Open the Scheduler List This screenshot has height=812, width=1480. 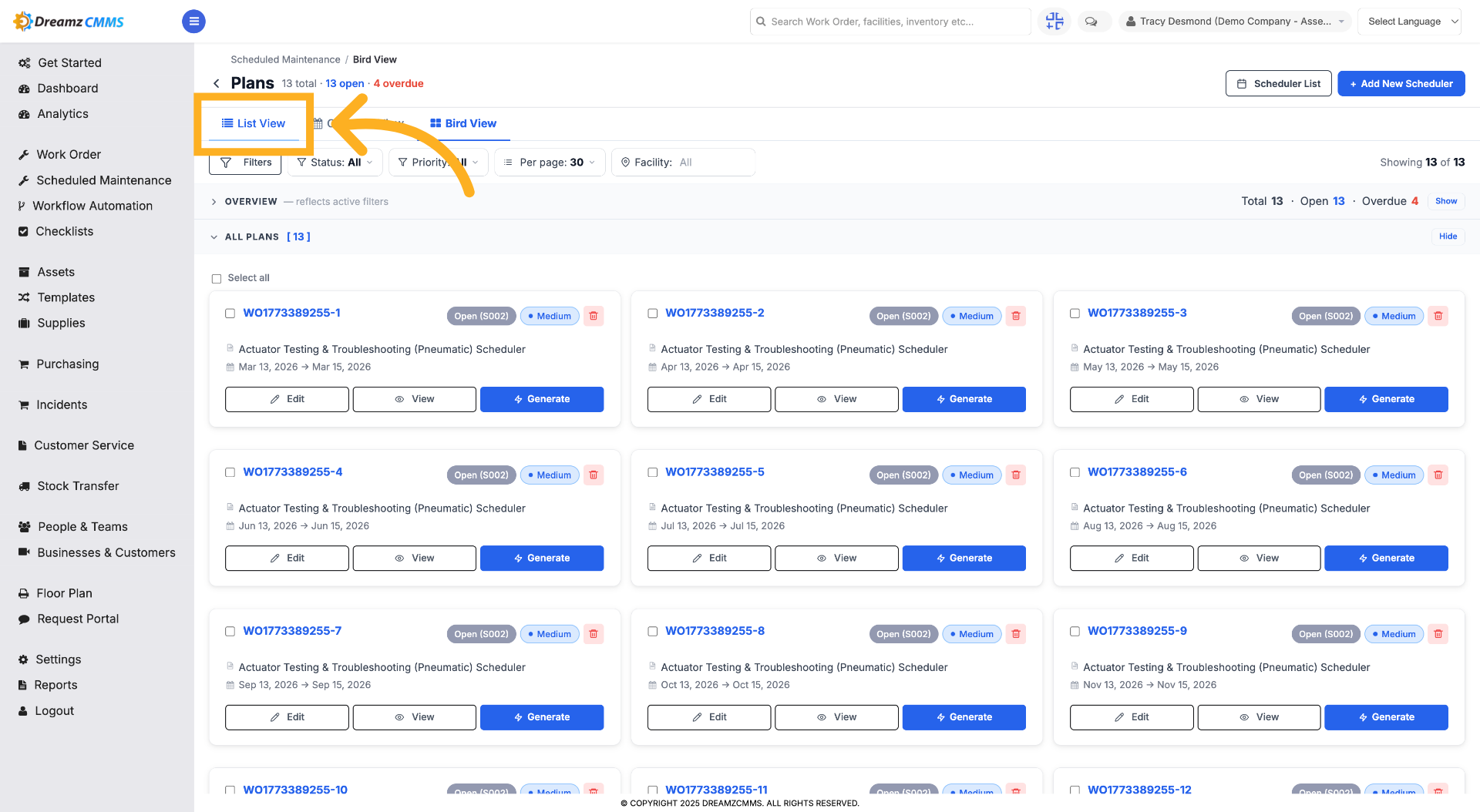click(x=1279, y=84)
